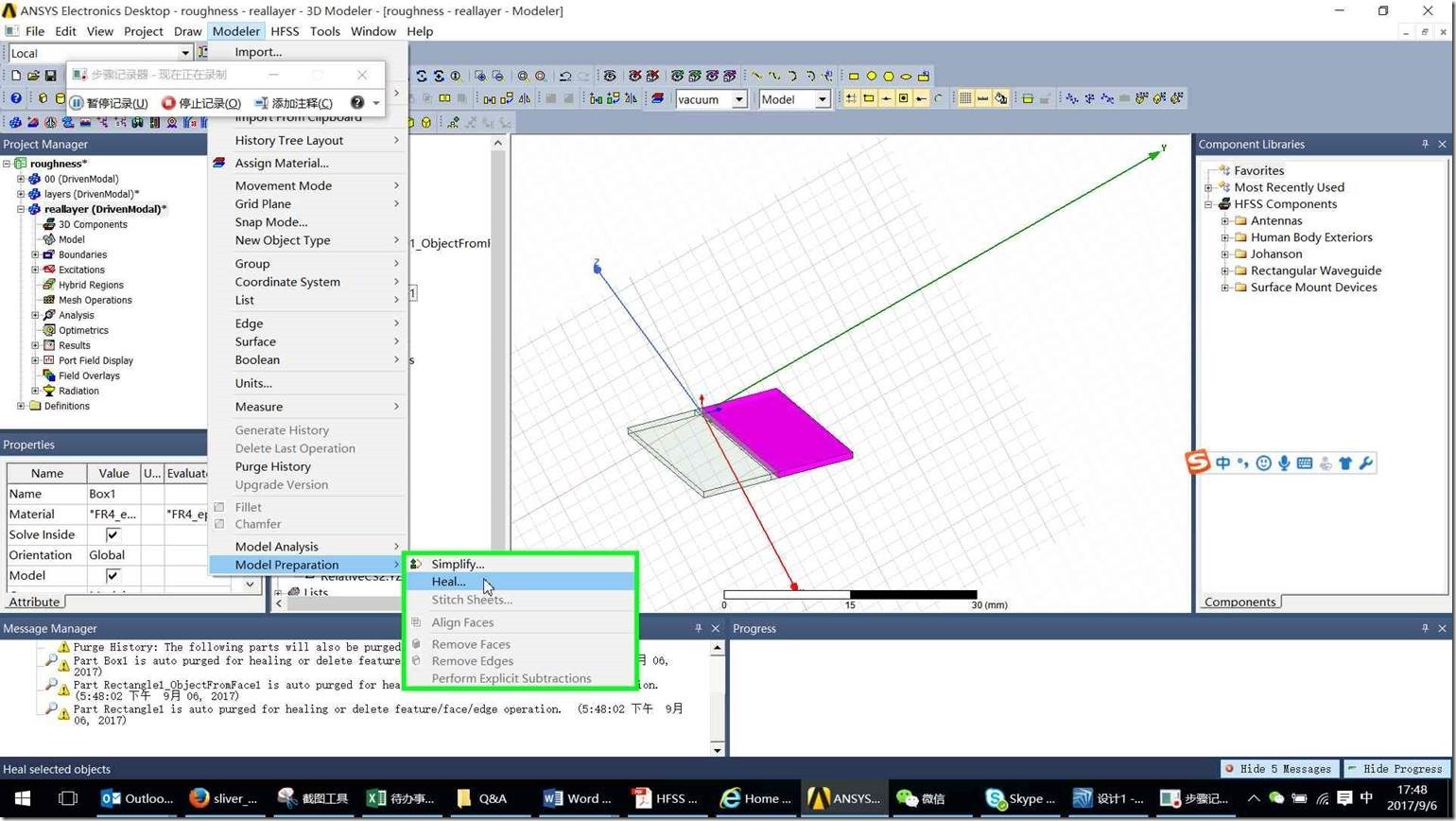Collapse the roughness project tree node
This screenshot has height=821, width=1456.
click(x=7, y=164)
